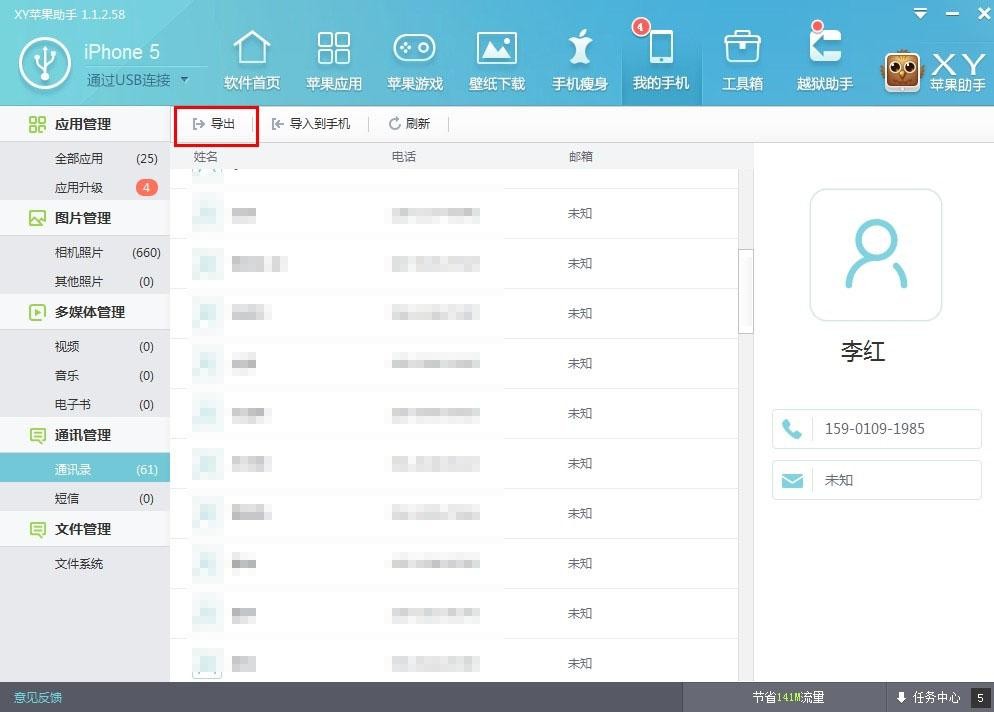Click the 节省141M流量 status text
The height and width of the screenshot is (712, 994).
(x=789, y=697)
